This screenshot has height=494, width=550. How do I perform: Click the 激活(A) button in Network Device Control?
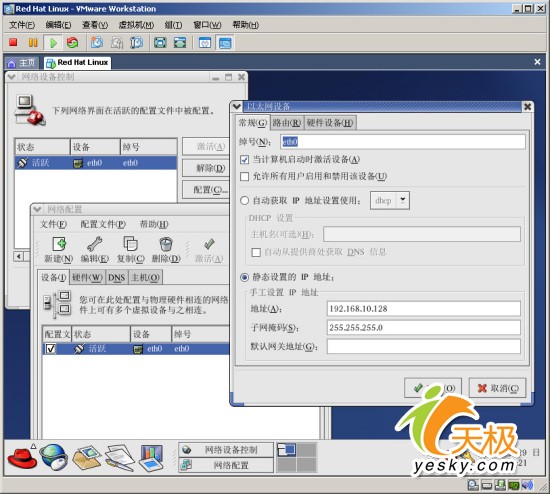point(207,146)
